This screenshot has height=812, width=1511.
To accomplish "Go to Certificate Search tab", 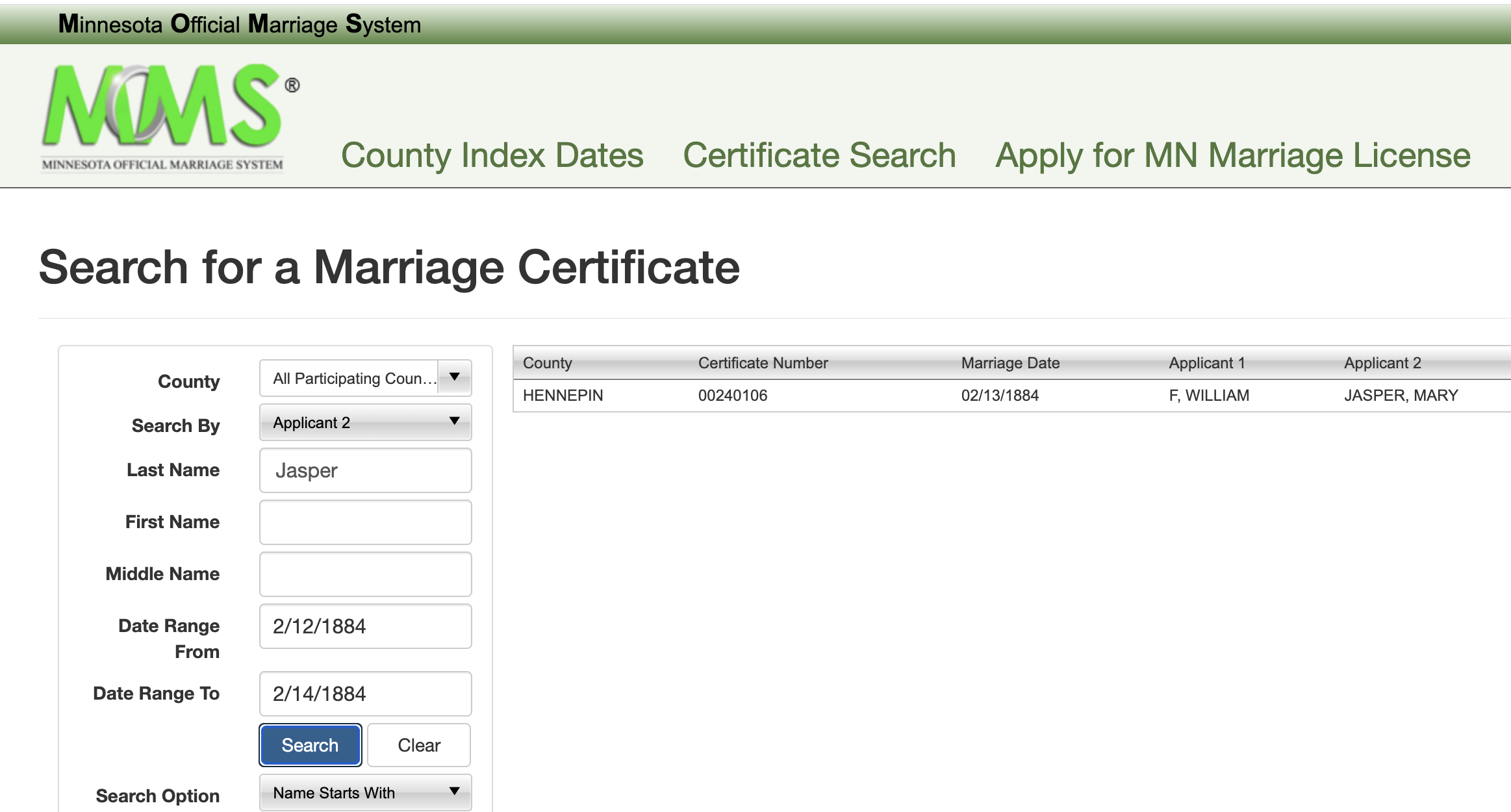I will pos(819,155).
